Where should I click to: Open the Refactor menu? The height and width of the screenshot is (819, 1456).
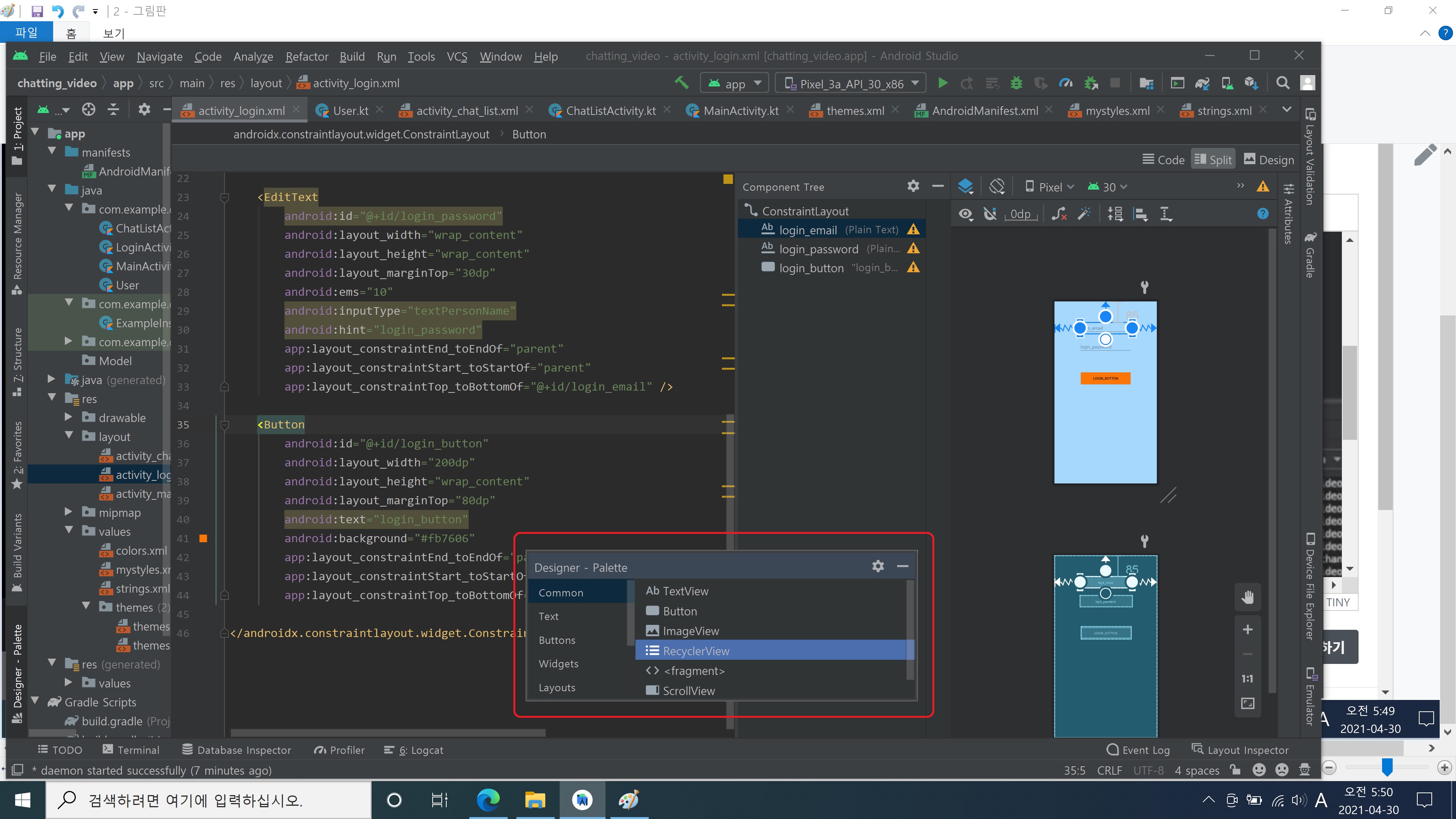[306, 56]
